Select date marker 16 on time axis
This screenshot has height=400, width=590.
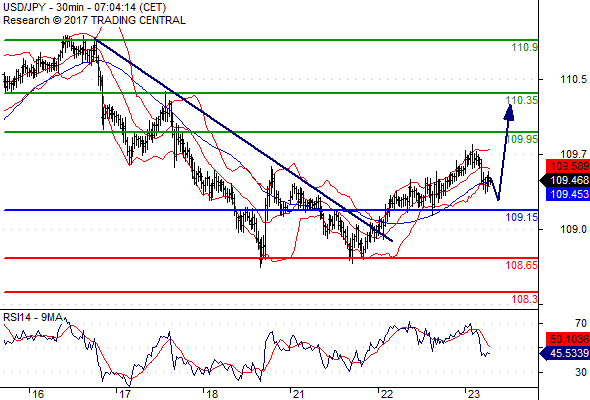[38, 394]
